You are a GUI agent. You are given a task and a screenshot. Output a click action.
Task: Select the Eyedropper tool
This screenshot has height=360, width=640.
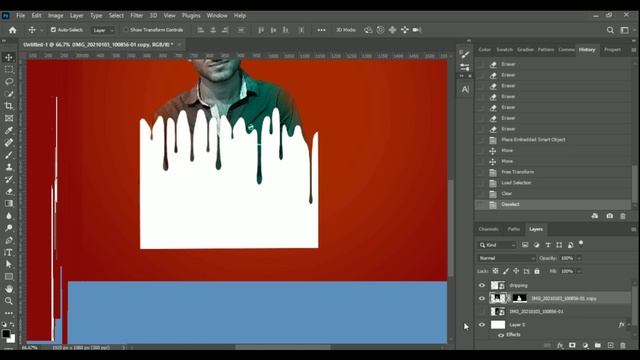9,131
